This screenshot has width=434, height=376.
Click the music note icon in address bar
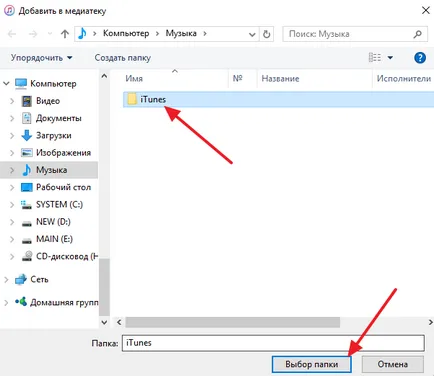[x=82, y=34]
